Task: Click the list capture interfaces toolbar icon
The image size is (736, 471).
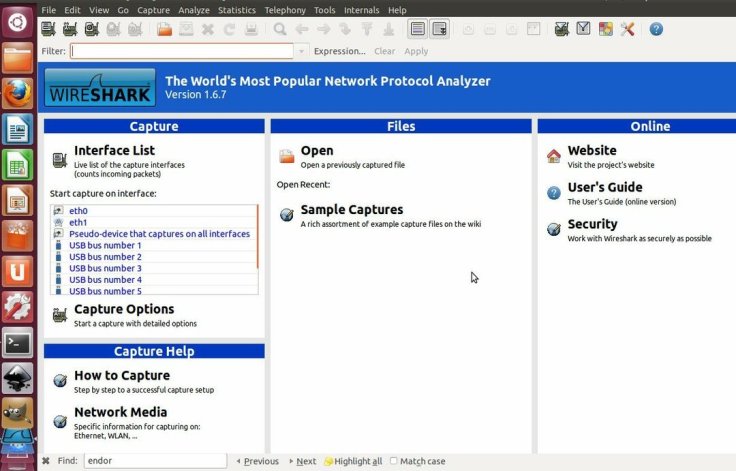Action: click(48, 29)
